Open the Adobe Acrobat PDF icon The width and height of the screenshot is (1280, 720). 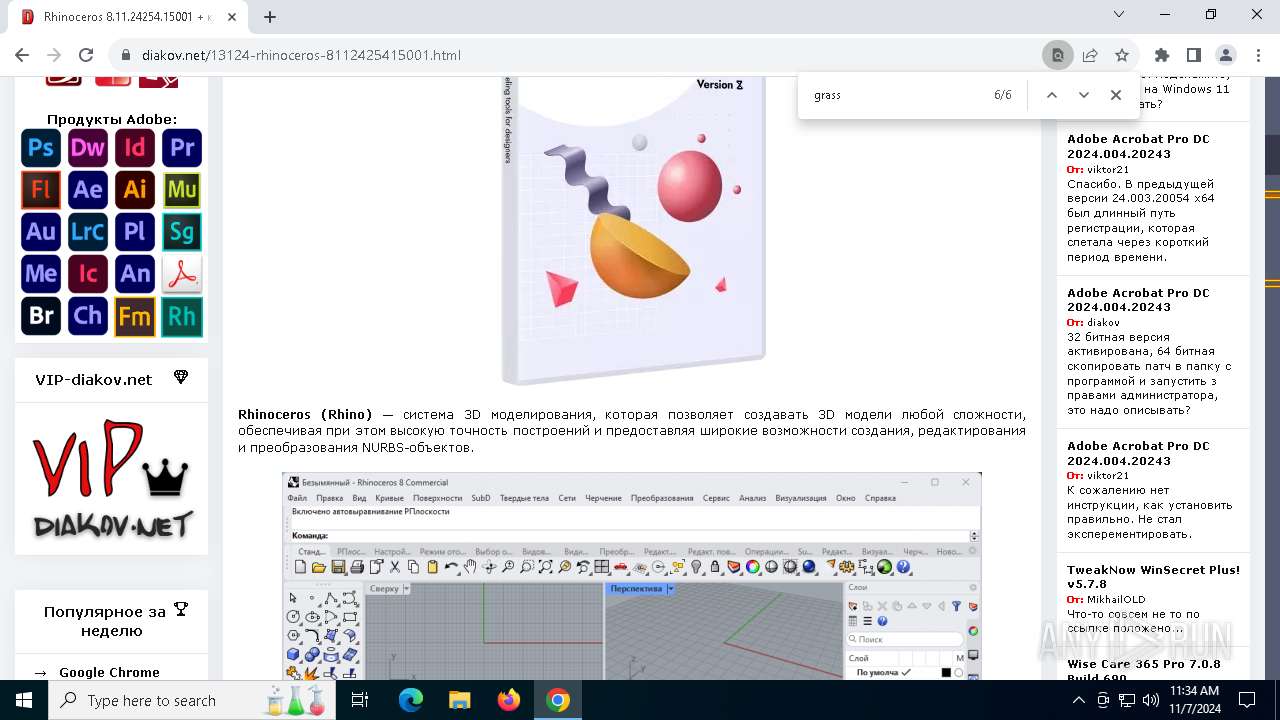(x=182, y=274)
